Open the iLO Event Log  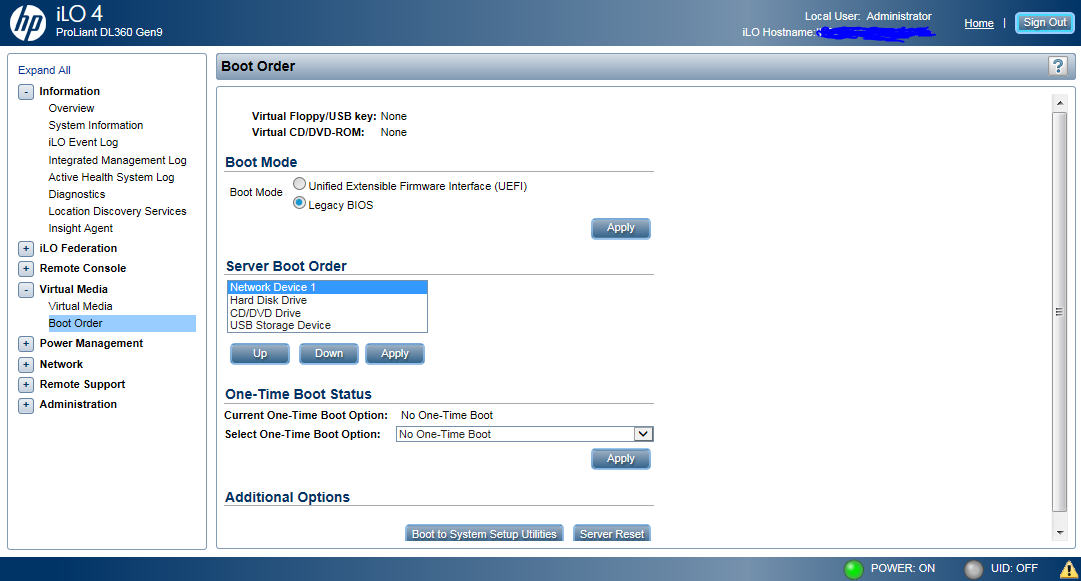tap(83, 143)
